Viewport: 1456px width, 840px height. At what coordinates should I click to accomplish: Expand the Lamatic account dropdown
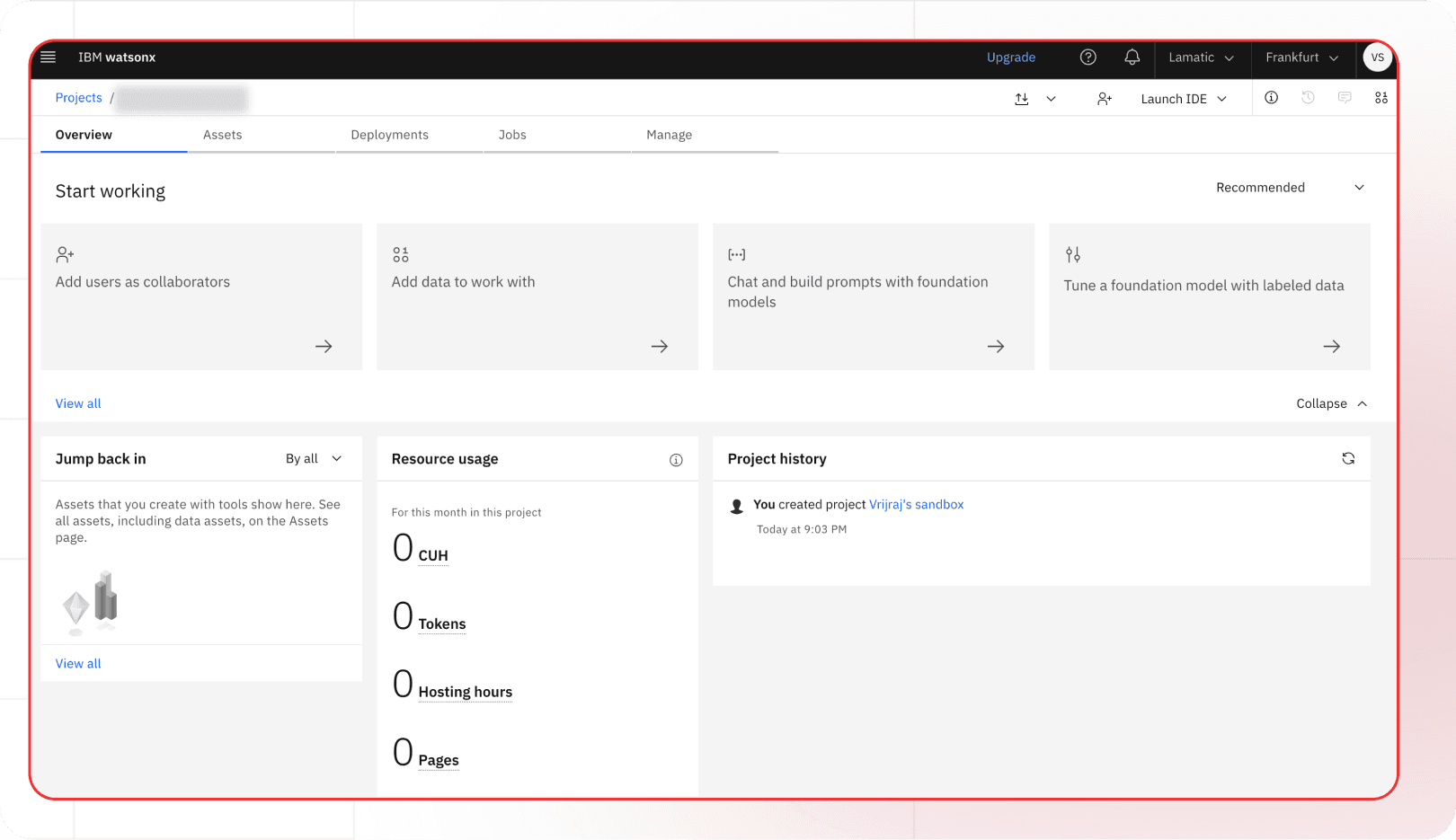1201,57
